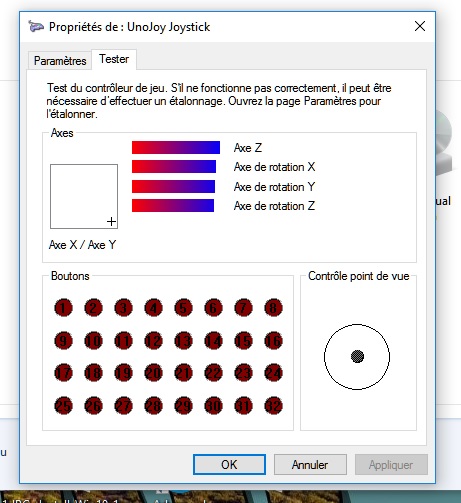Click button indicator 8
The height and width of the screenshot is (503, 461).
point(273,307)
